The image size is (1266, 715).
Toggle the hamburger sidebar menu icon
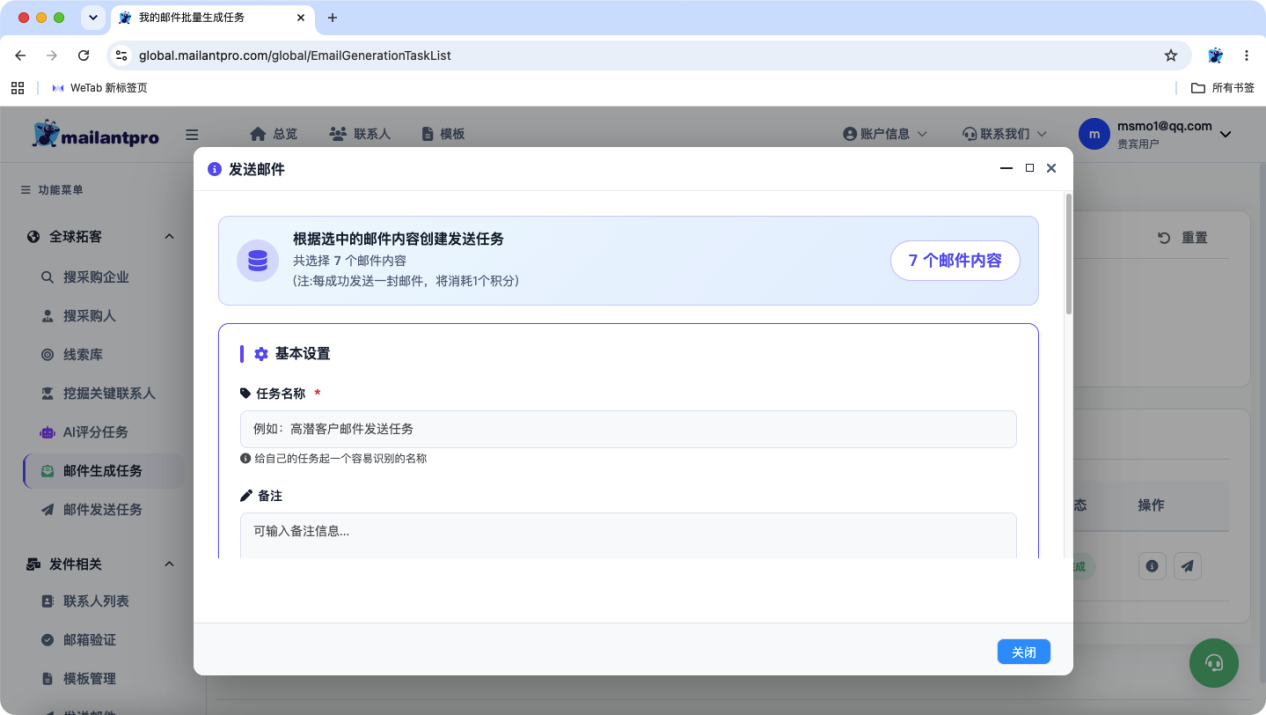click(x=192, y=135)
